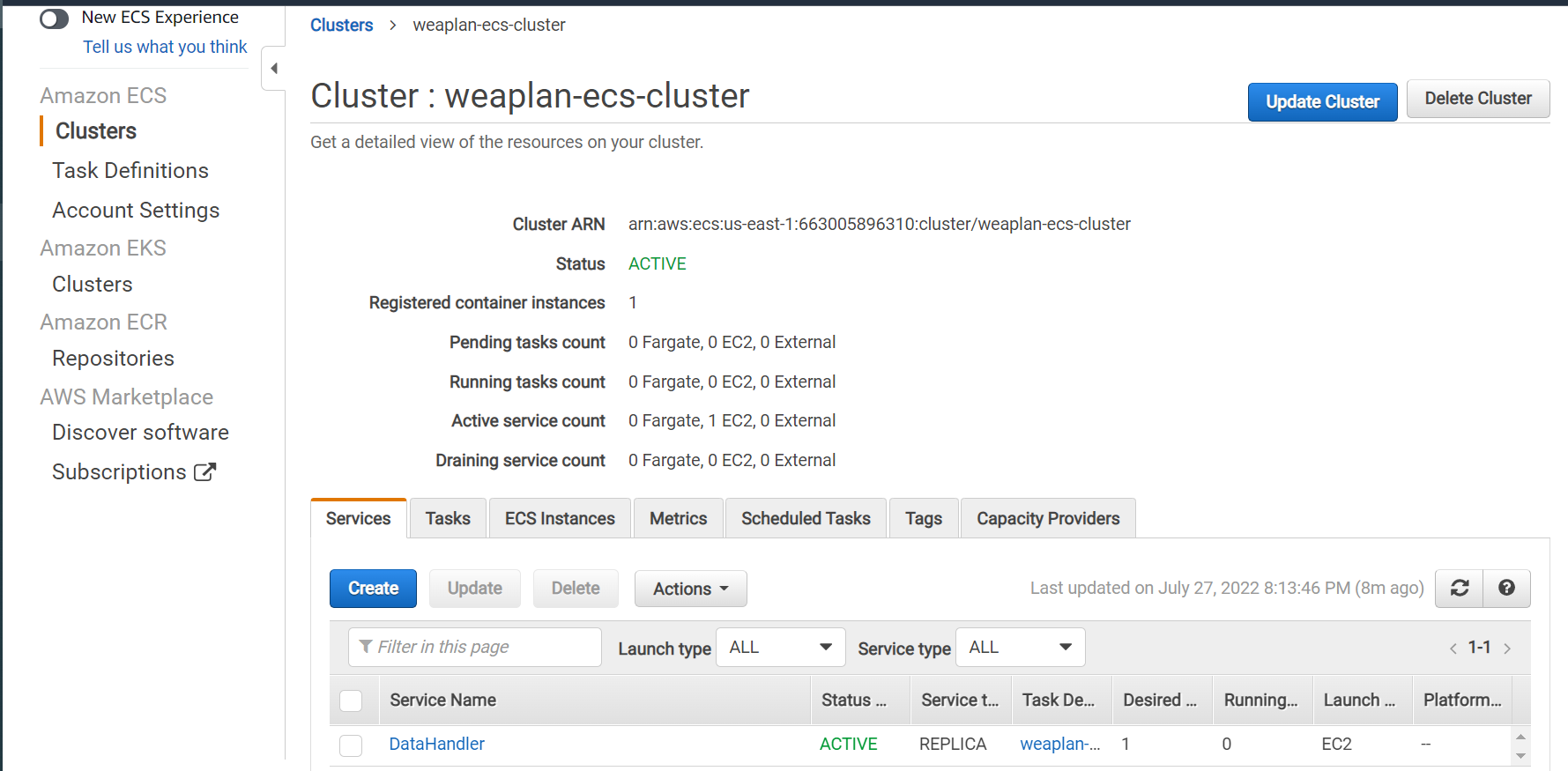Open the Metrics tab
The height and width of the screenshot is (771, 1568).
(x=678, y=518)
